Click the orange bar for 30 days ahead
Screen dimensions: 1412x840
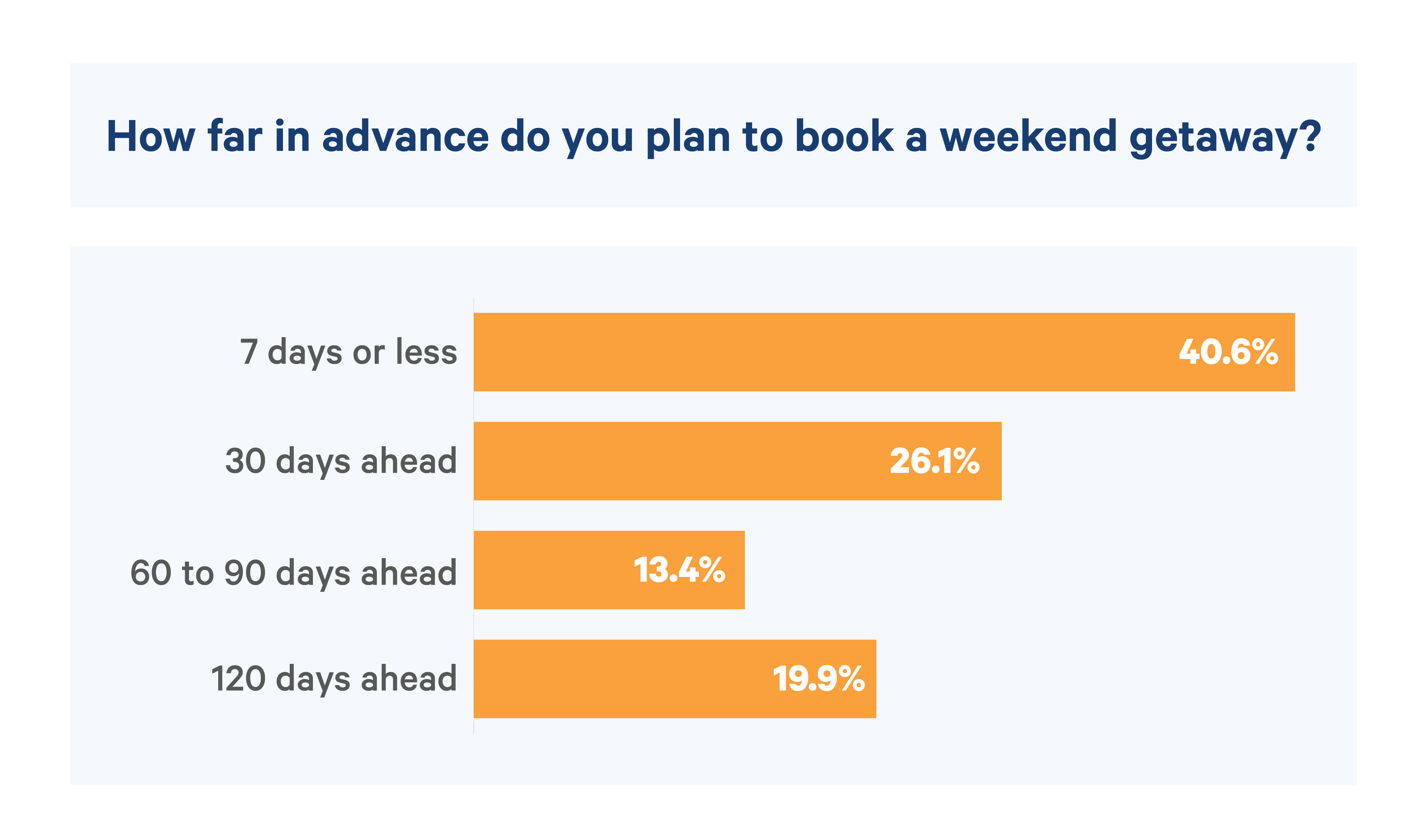click(x=738, y=461)
